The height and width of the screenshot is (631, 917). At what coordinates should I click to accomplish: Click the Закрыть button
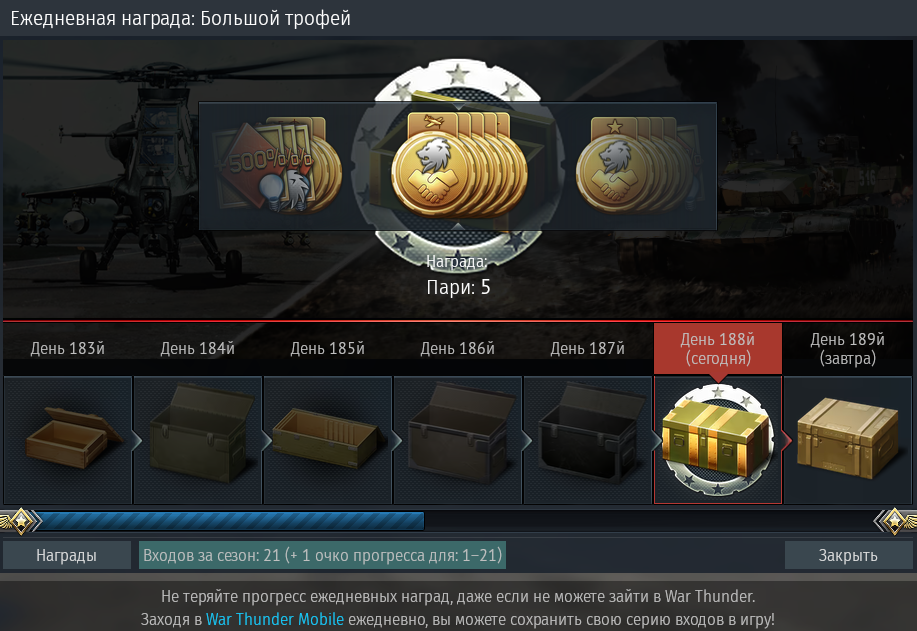(x=848, y=555)
